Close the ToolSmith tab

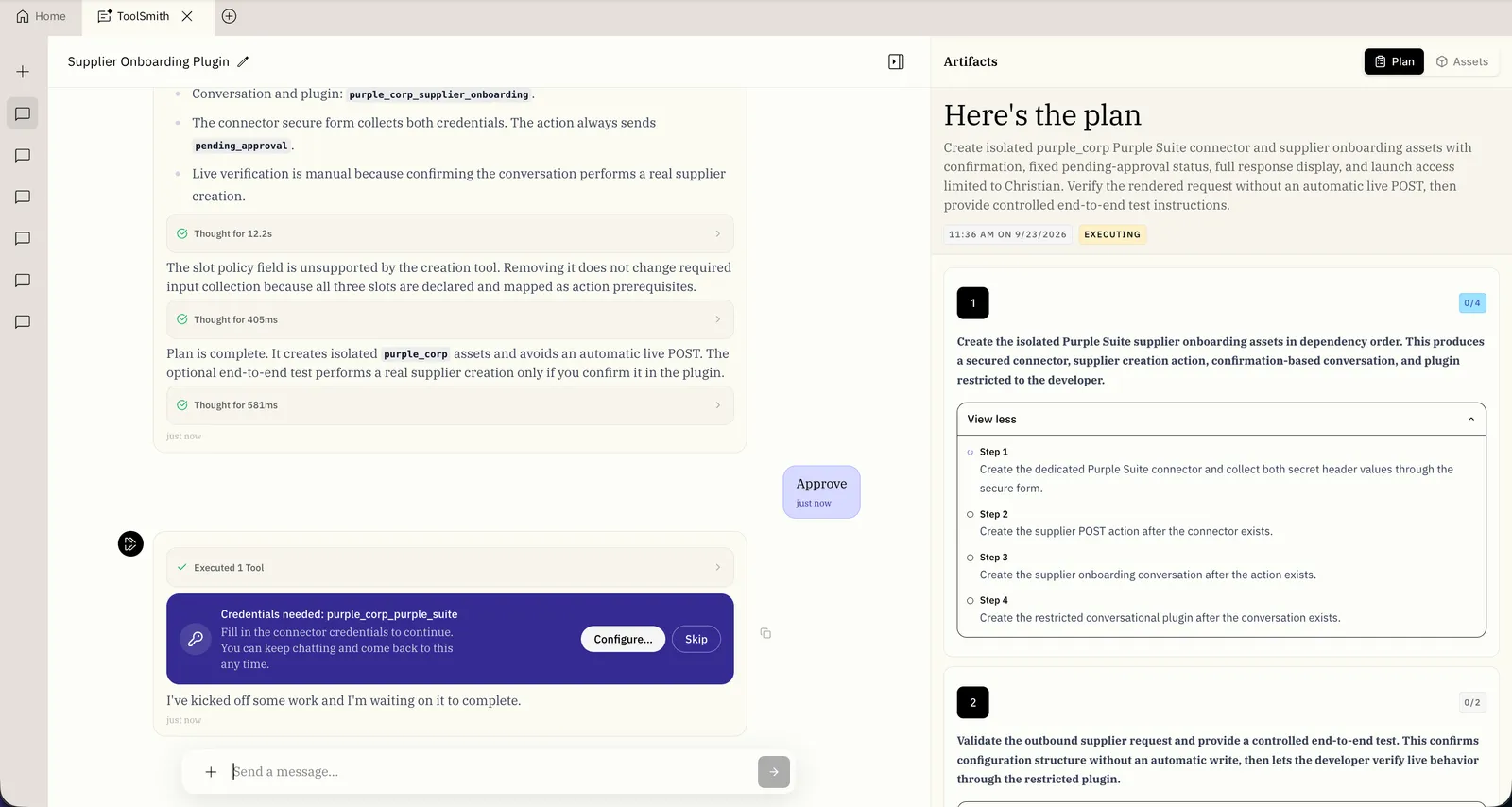click(187, 16)
